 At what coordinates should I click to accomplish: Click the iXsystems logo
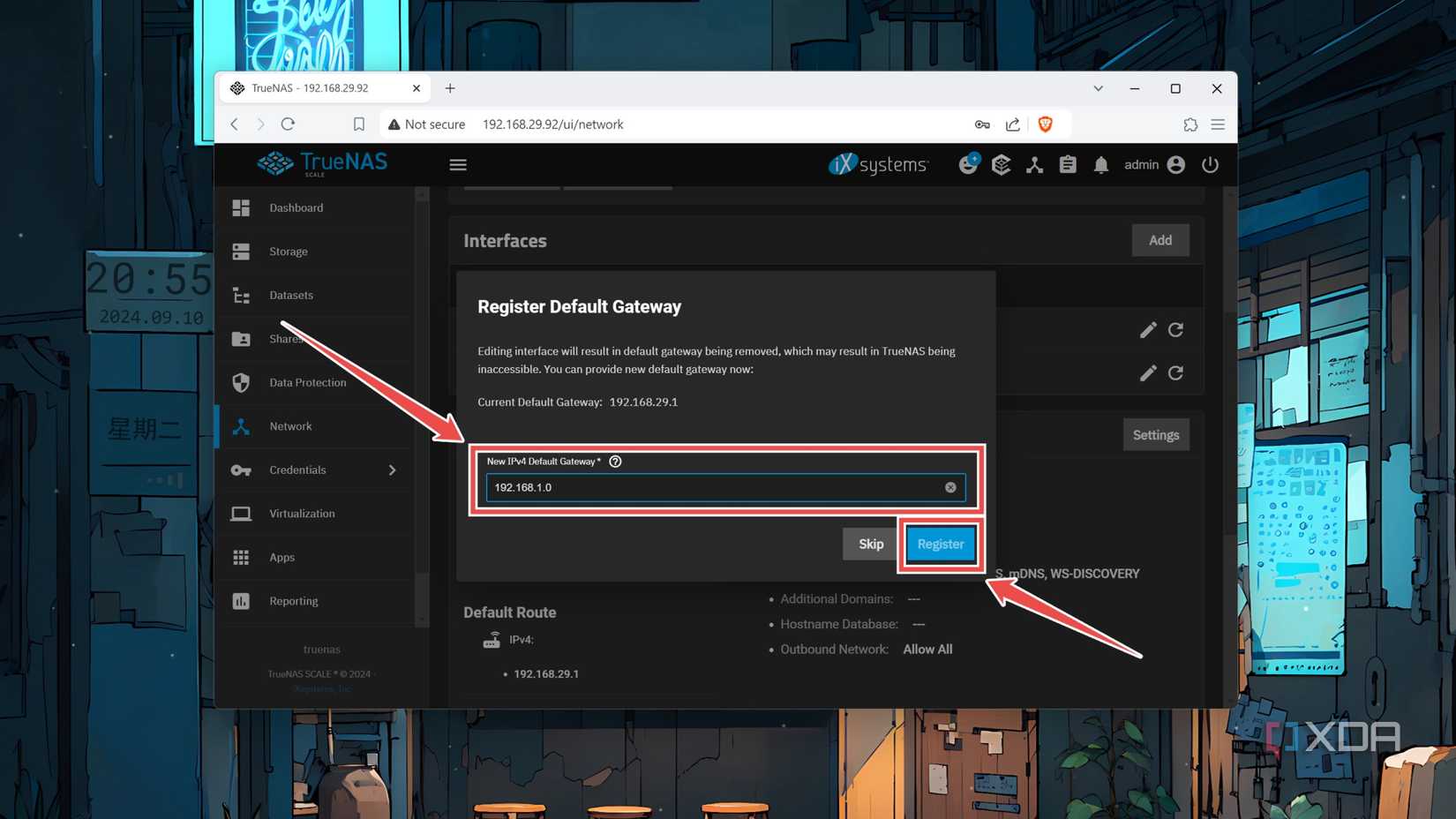click(x=878, y=164)
